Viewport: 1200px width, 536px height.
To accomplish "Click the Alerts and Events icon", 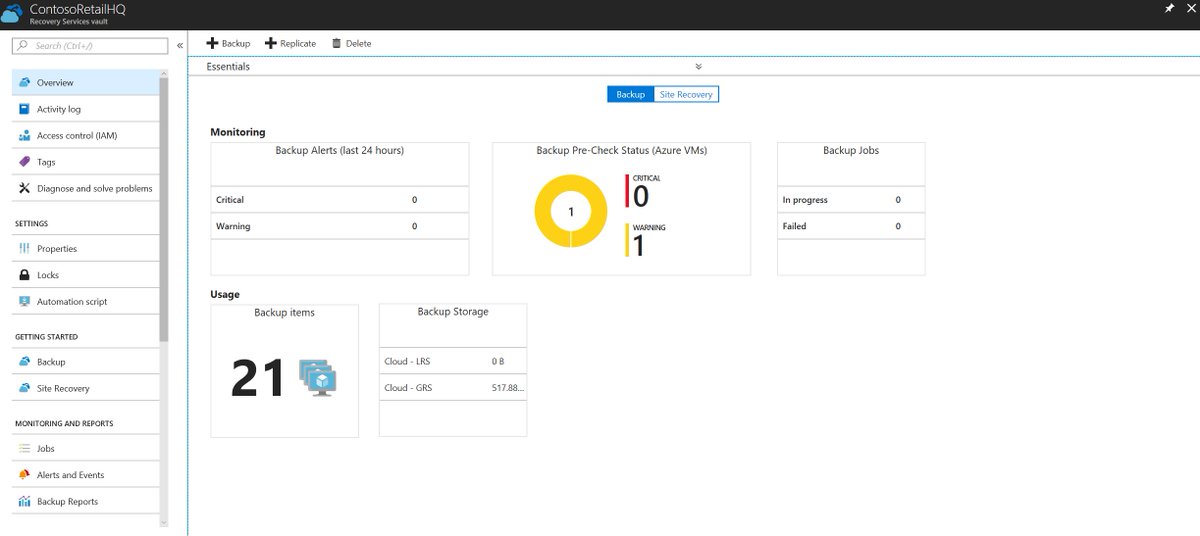I will [x=25, y=475].
